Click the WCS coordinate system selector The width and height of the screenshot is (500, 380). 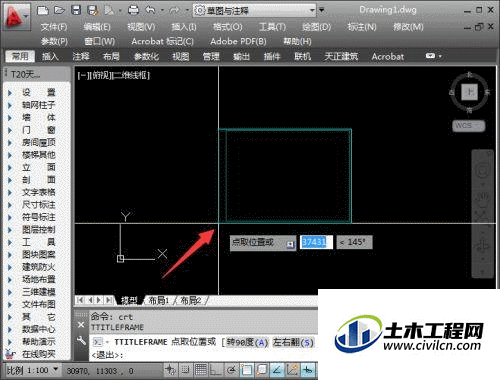pyautogui.click(x=468, y=126)
